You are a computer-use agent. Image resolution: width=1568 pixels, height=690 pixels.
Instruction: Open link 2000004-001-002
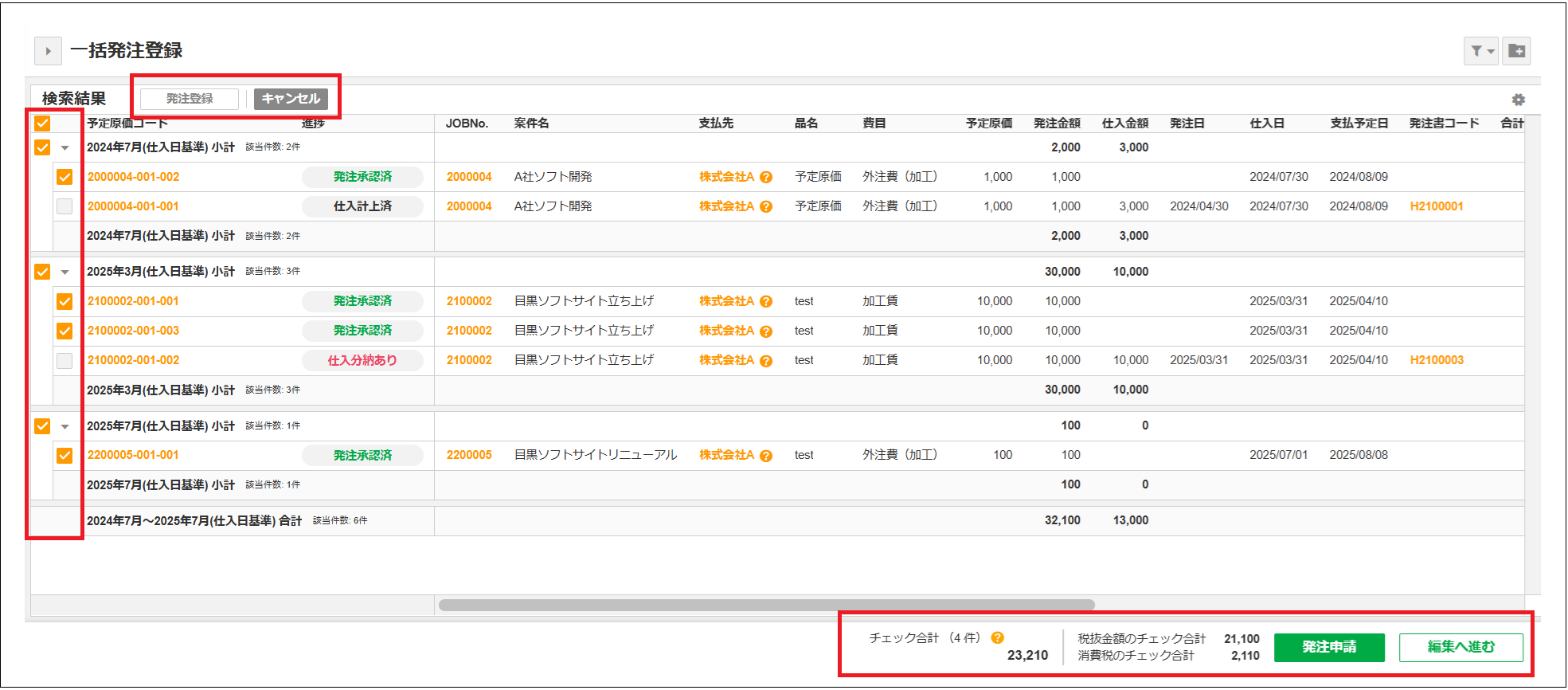[133, 177]
